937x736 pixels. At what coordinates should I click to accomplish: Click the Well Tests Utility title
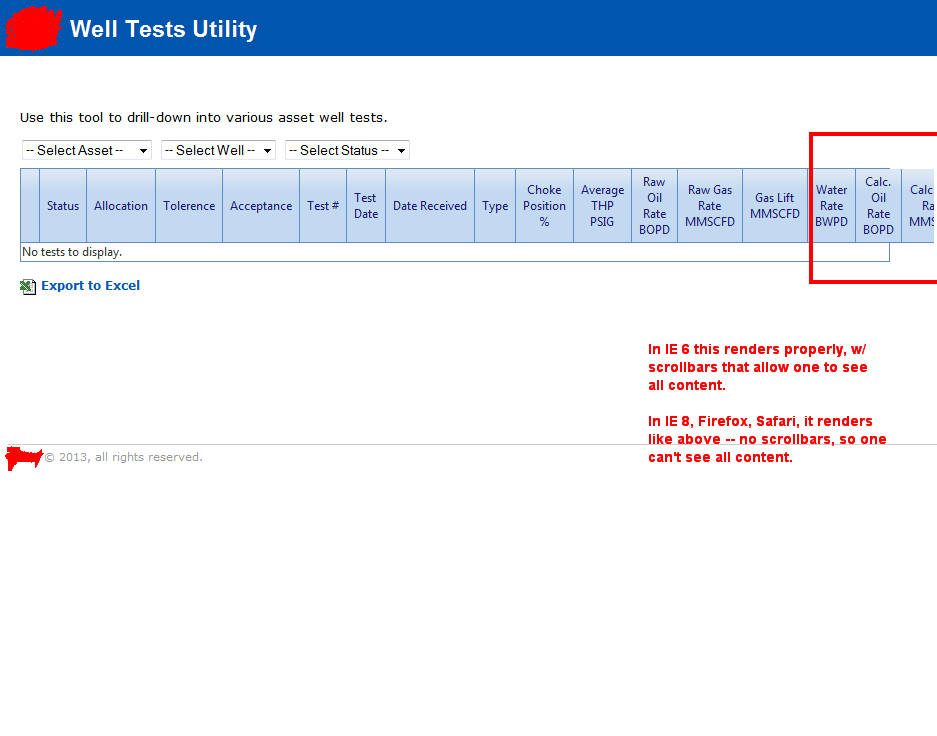pos(163,29)
